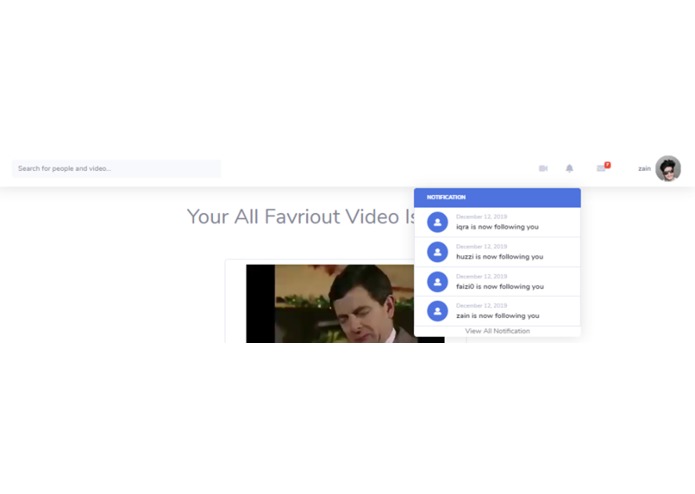Click the date above the faizi0 notification

pos(481,276)
